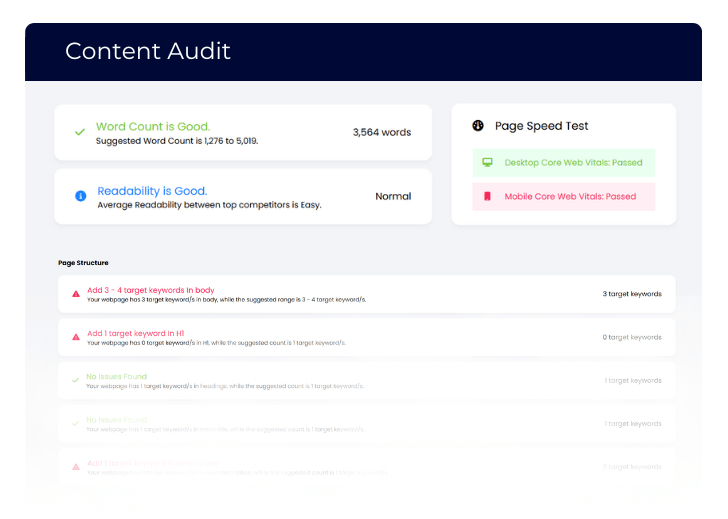Click the gauge icon next to Page Speed Test
The width and height of the screenshot is (728, 519).
click(x=478, y=125)
